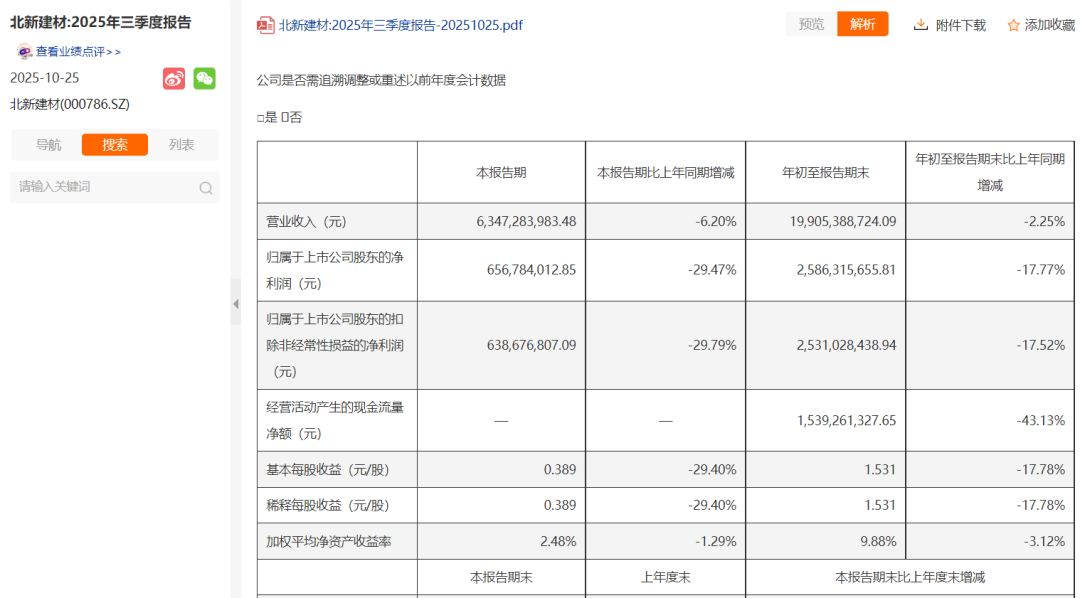1080x598 pixels.
Task: Click the value 19,905,388,724.09
Action: tap(843, 222)
